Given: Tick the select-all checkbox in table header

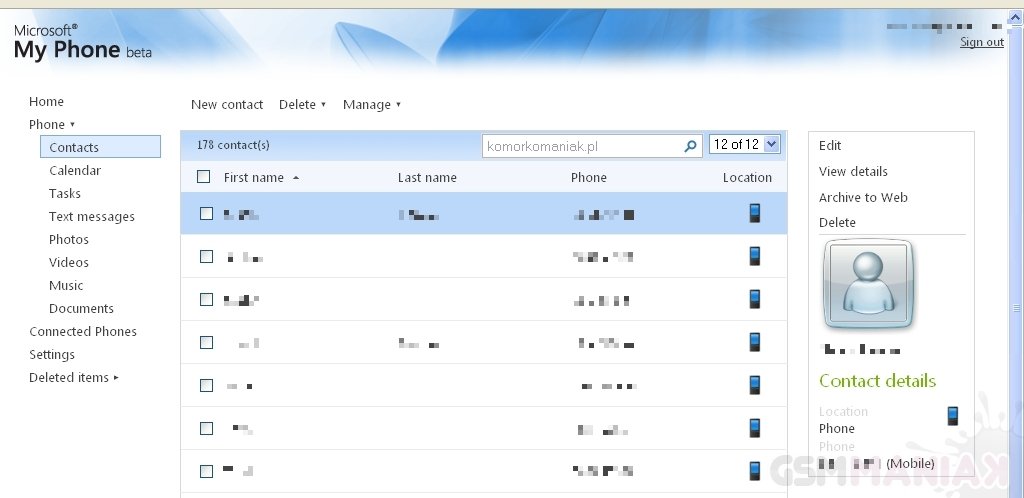Looking at the screenshot, I should point(204,176).
